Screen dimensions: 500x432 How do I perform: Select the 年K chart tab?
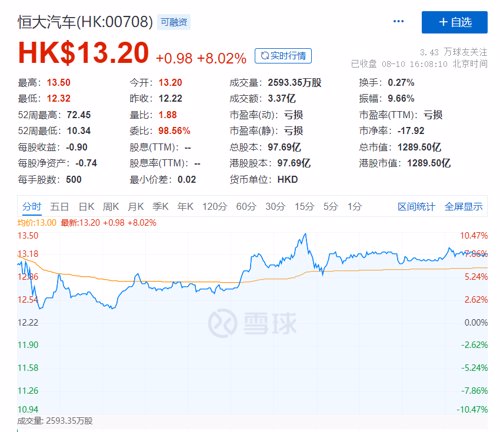[x=185, y=207]
